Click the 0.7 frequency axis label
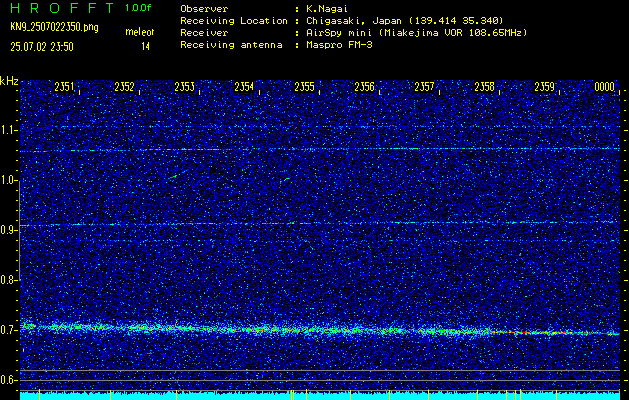This screenshot has width=629, height=400. coord(8,330)
